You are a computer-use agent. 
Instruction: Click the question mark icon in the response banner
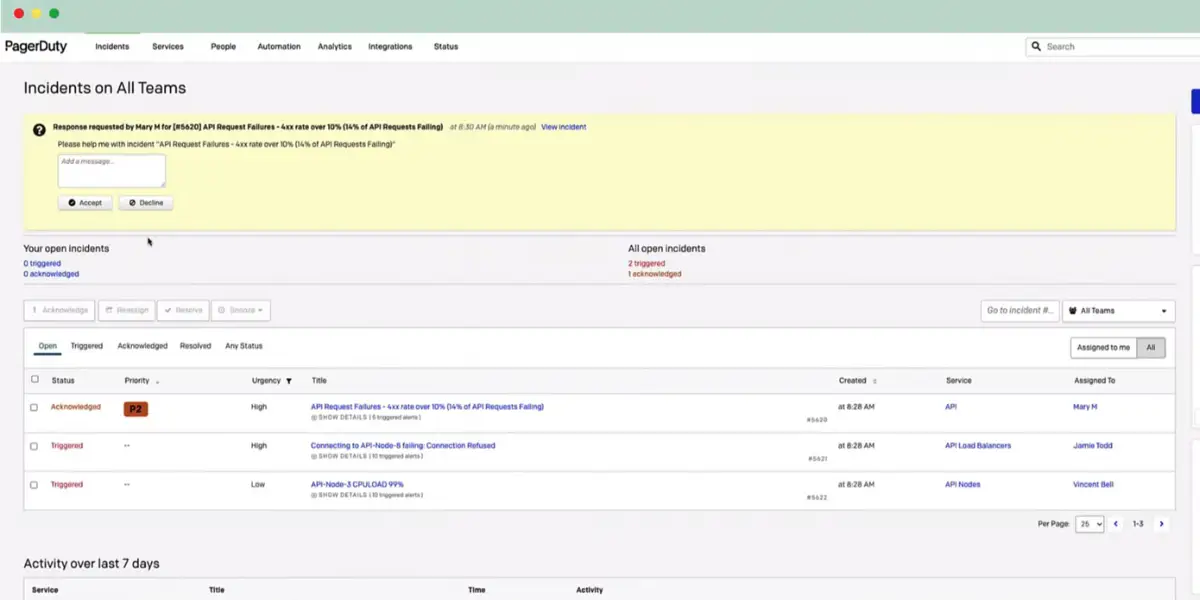coord(39,130)
